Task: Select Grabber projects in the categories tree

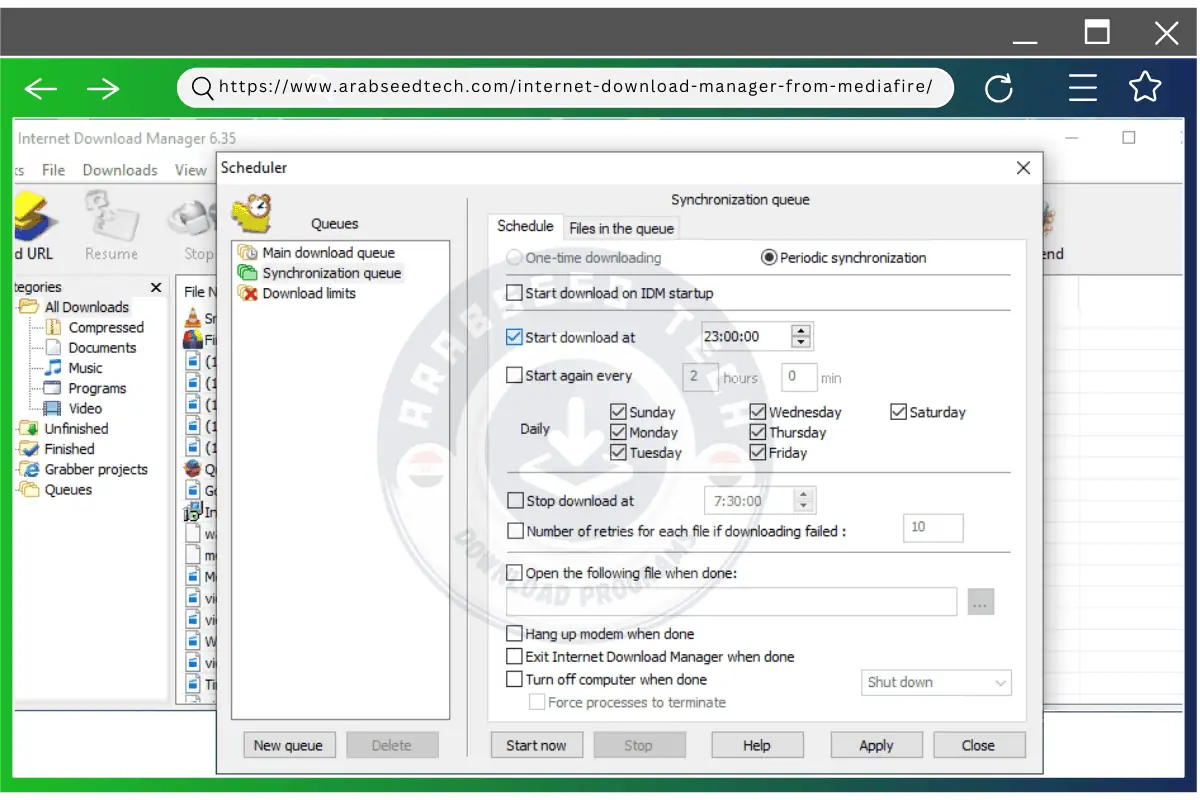Action: tap(95, 469)
